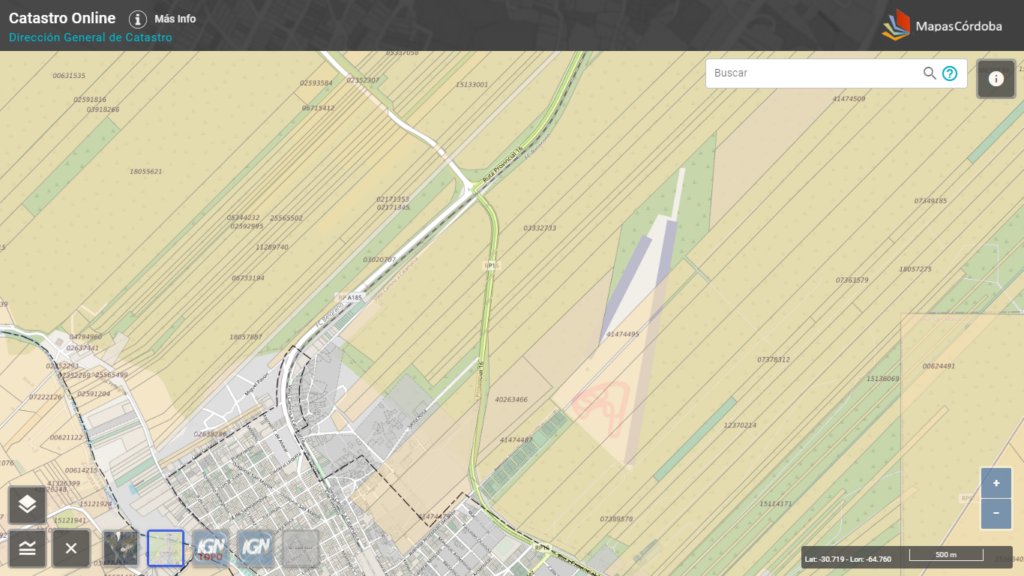Click the search magnifier icon

tap(929, 73)
